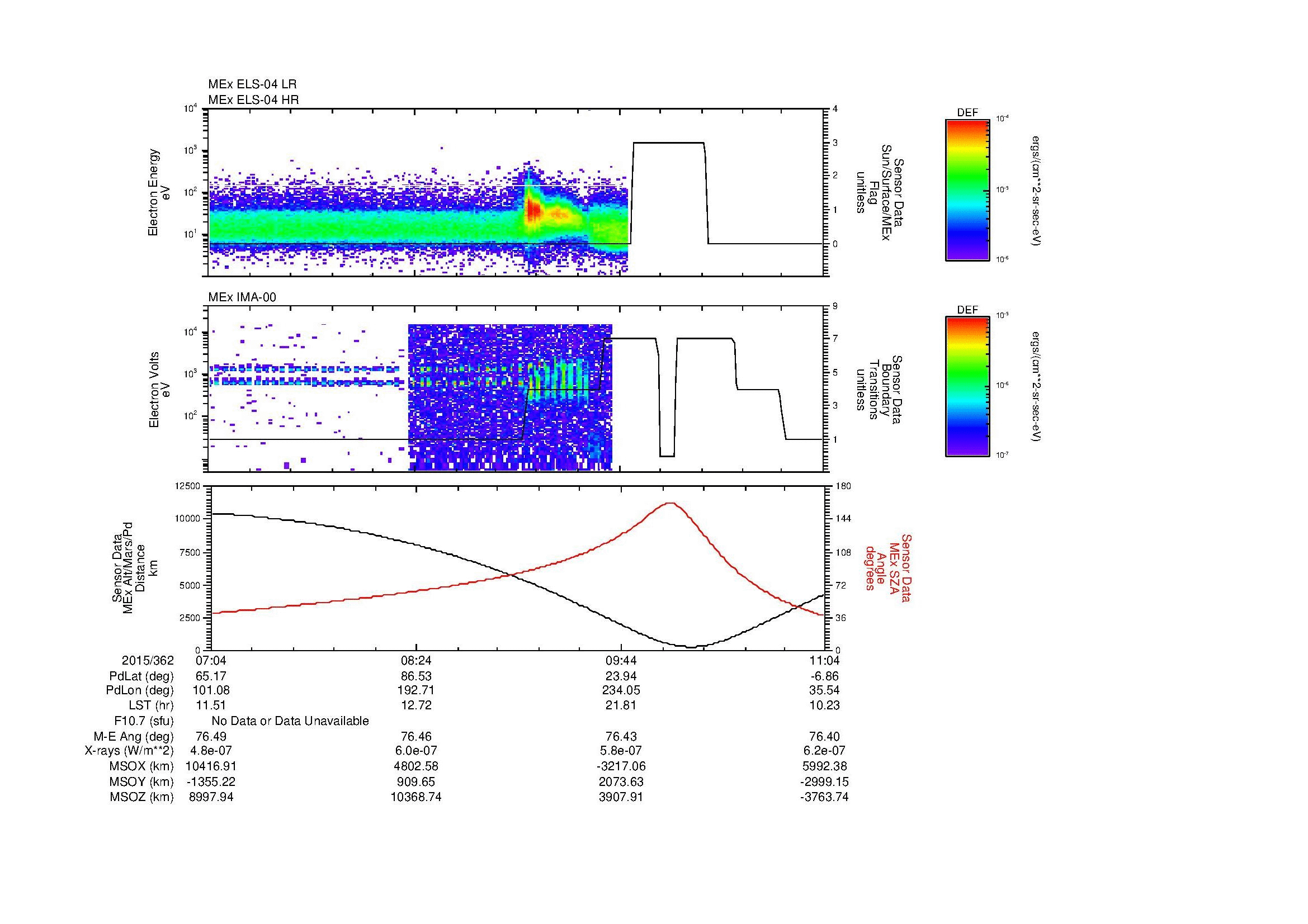Click the flag plateau at value 3
This screenshot has height=924, width=1308.
click(669, 143)
